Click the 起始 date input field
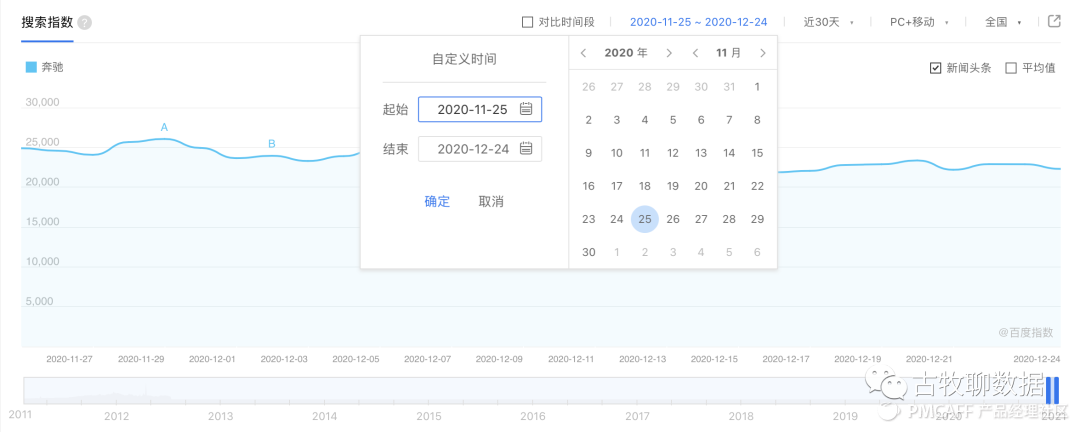This screenshot has height=432, width=1080. [x=479, y=109]
